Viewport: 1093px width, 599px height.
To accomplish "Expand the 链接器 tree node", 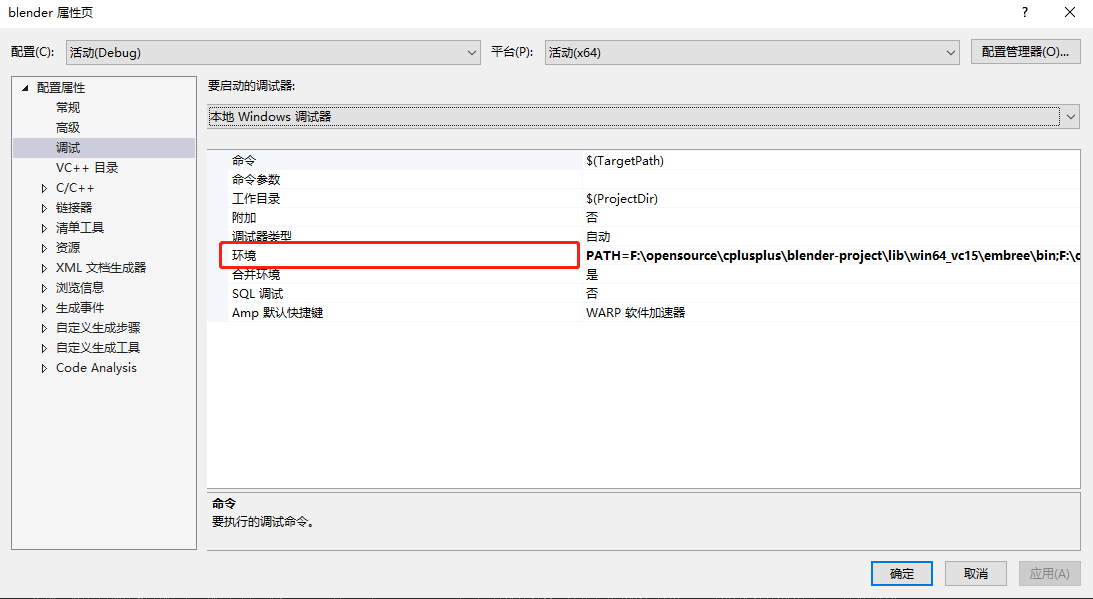I will coord(45,208).
